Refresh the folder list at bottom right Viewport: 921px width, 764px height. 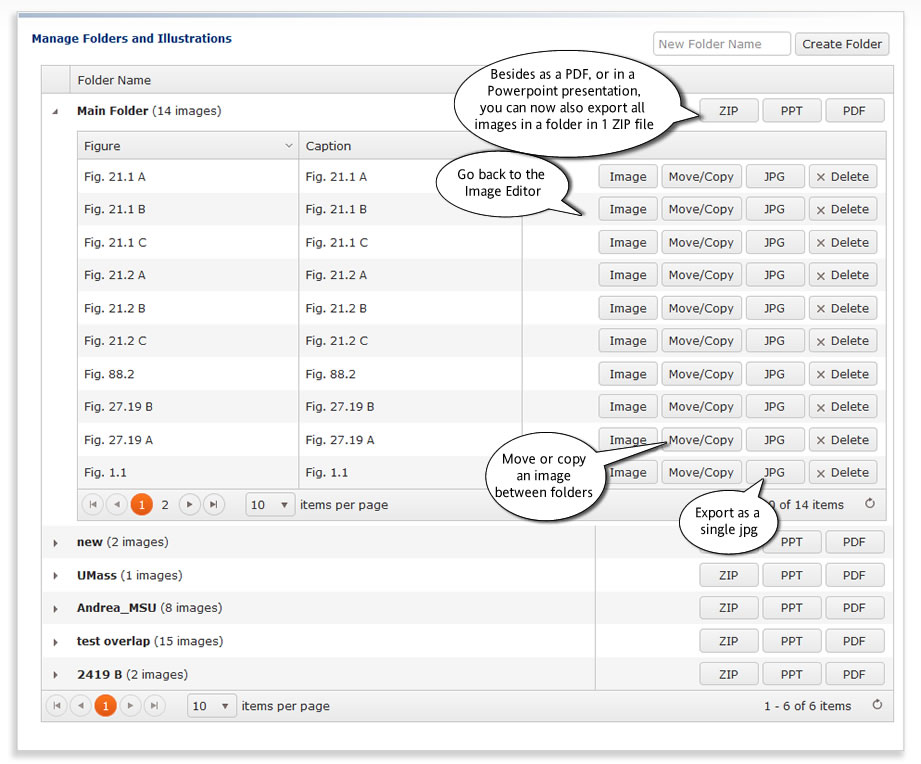[x=877, y=705]
